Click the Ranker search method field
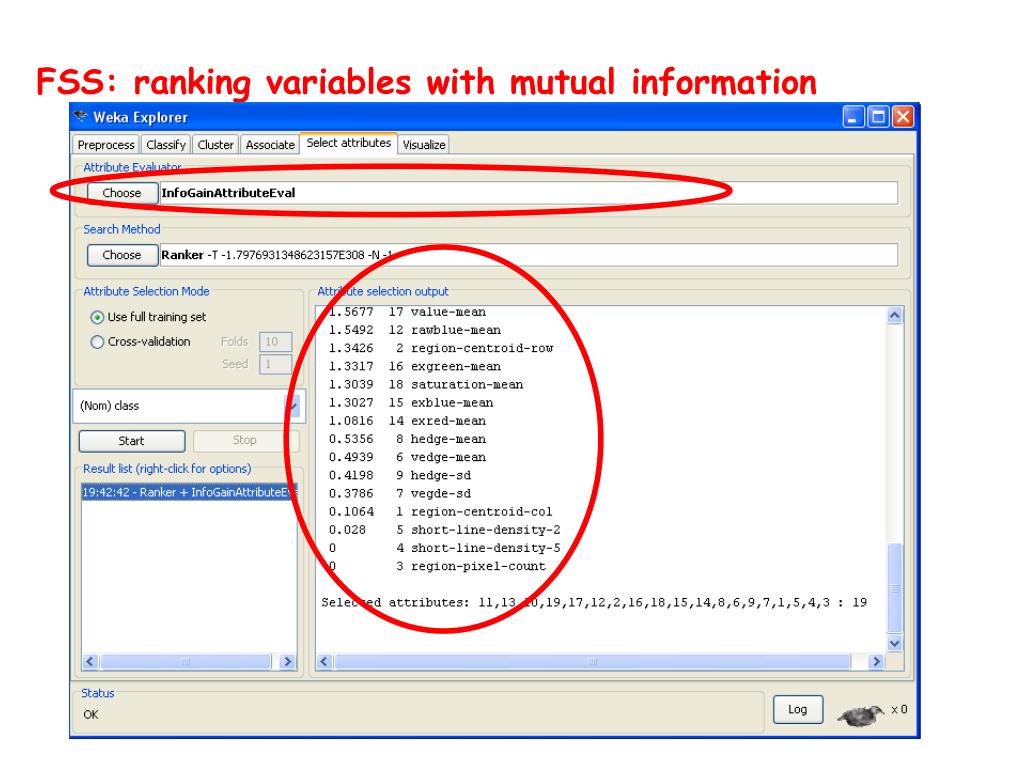This screenshot has height=768, width=1024. (x=528, y=255)
